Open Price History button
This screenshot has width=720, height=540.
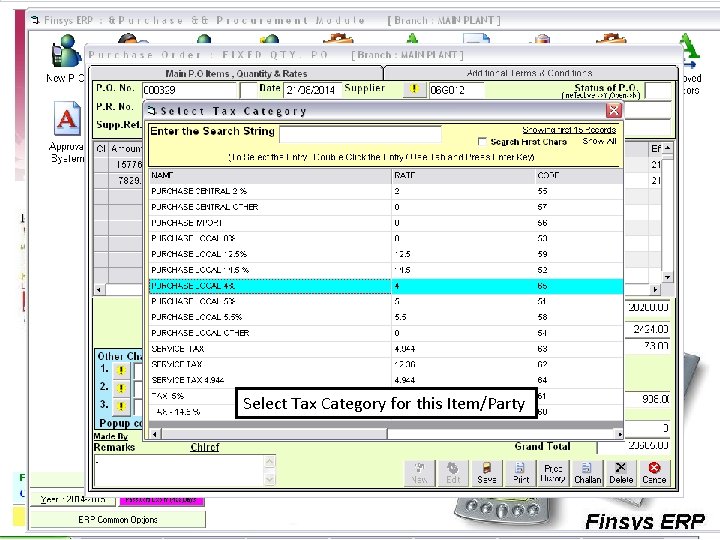pos(554,473)
